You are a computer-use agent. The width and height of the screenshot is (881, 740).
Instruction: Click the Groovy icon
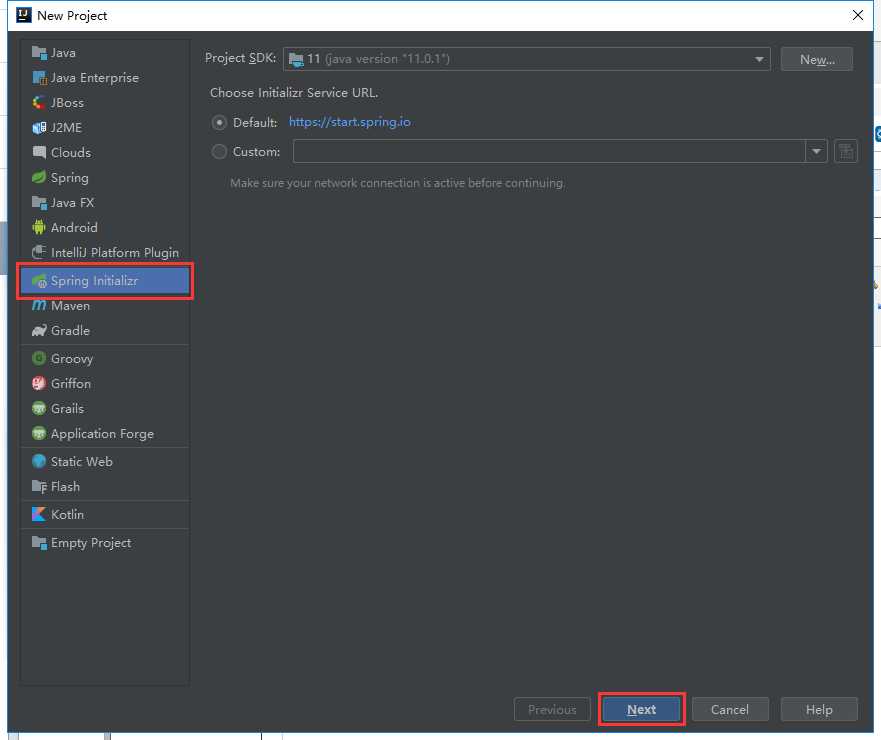pos(39,358)
